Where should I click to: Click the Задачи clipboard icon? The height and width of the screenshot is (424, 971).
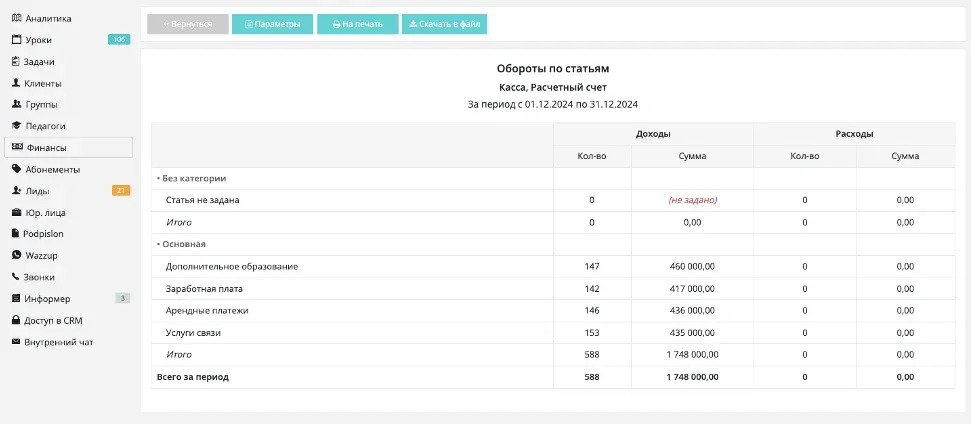(16, 61)
